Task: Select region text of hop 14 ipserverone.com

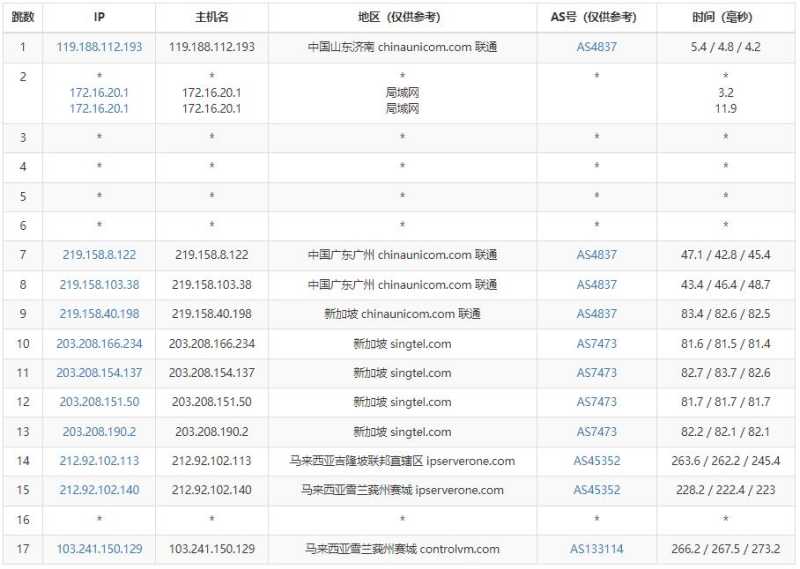Action: point(402,461)
